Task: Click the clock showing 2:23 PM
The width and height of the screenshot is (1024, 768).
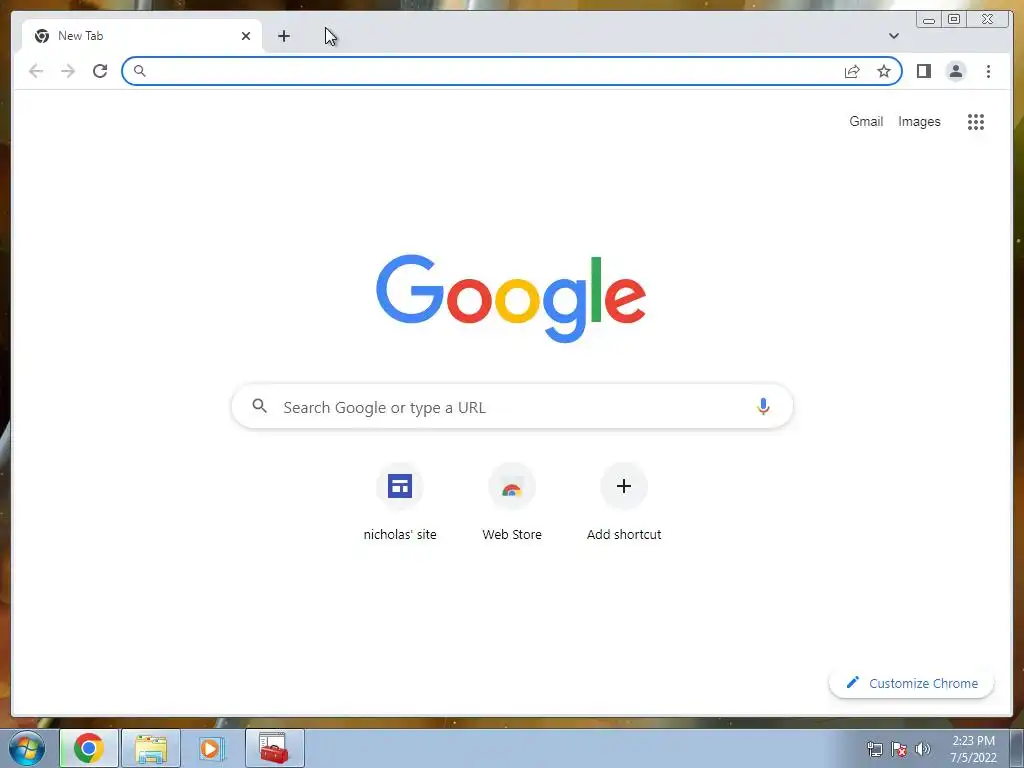Action: [x=973, y=749]
